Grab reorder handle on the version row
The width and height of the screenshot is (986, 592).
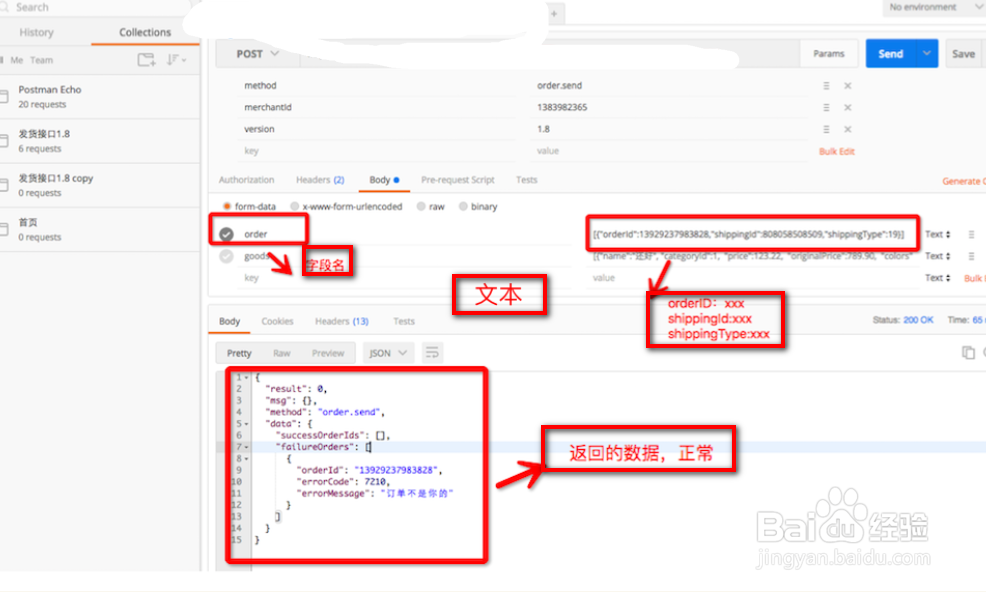pos(826,129)
